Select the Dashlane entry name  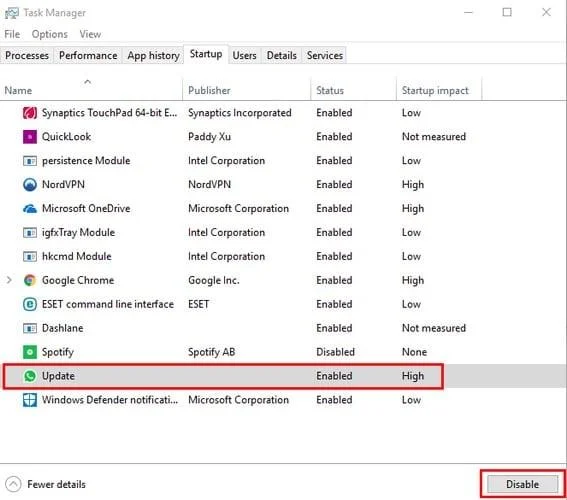(x=63, y=328)
